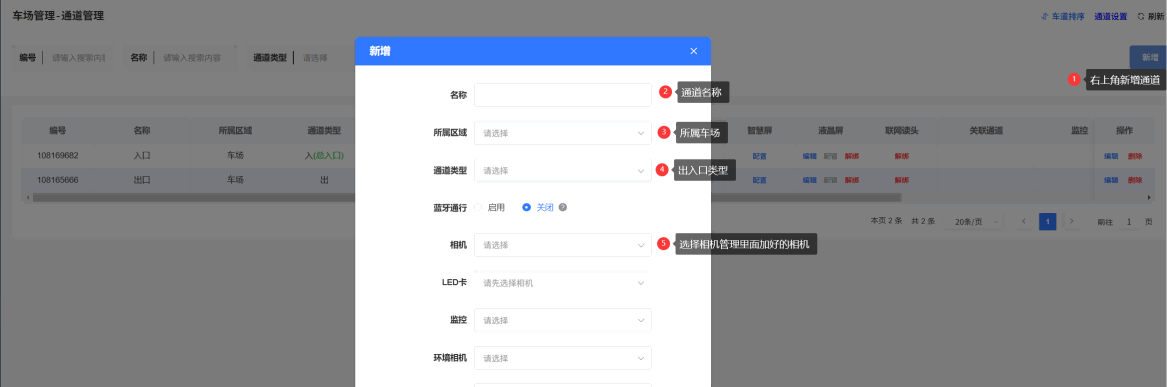Click the 智慧屏 column header
1167x387 pixels.
pyautogui.click(x=759, y=130)
